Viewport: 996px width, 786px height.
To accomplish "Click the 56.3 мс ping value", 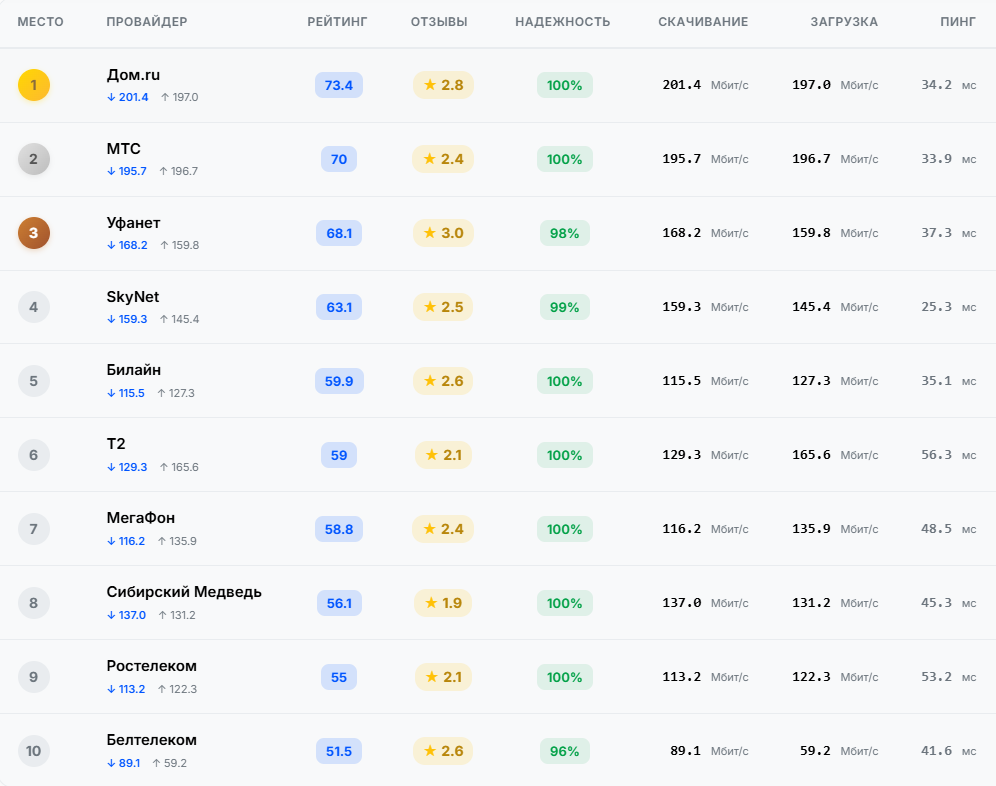I will (x=948, y=455).
